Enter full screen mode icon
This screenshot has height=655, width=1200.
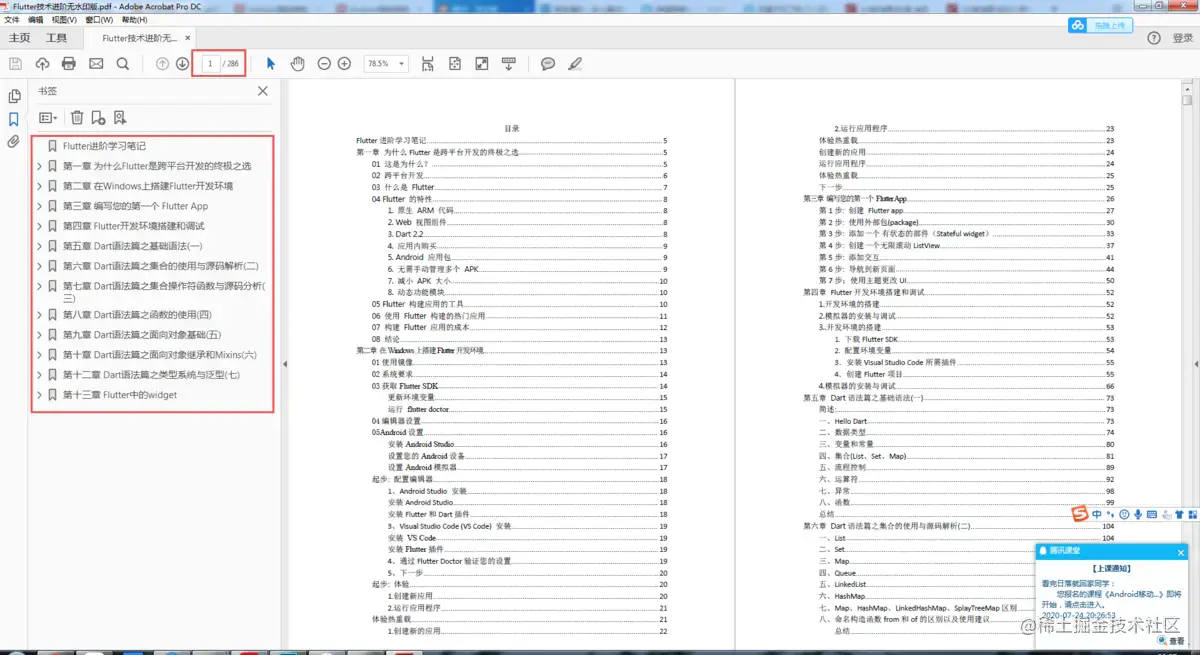tap(482, 64)
